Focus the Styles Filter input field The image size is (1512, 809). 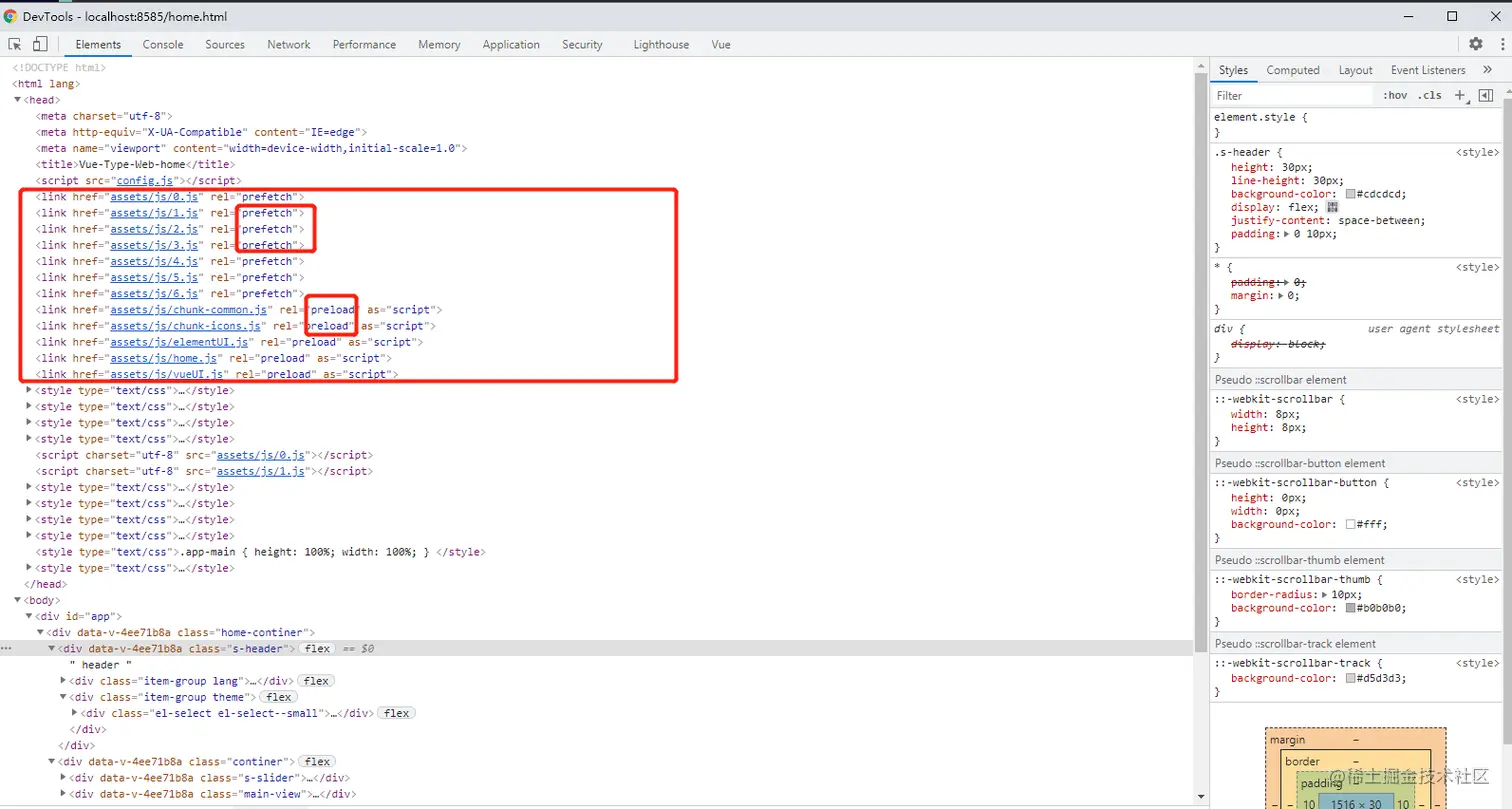click(x=1294, y=95)
